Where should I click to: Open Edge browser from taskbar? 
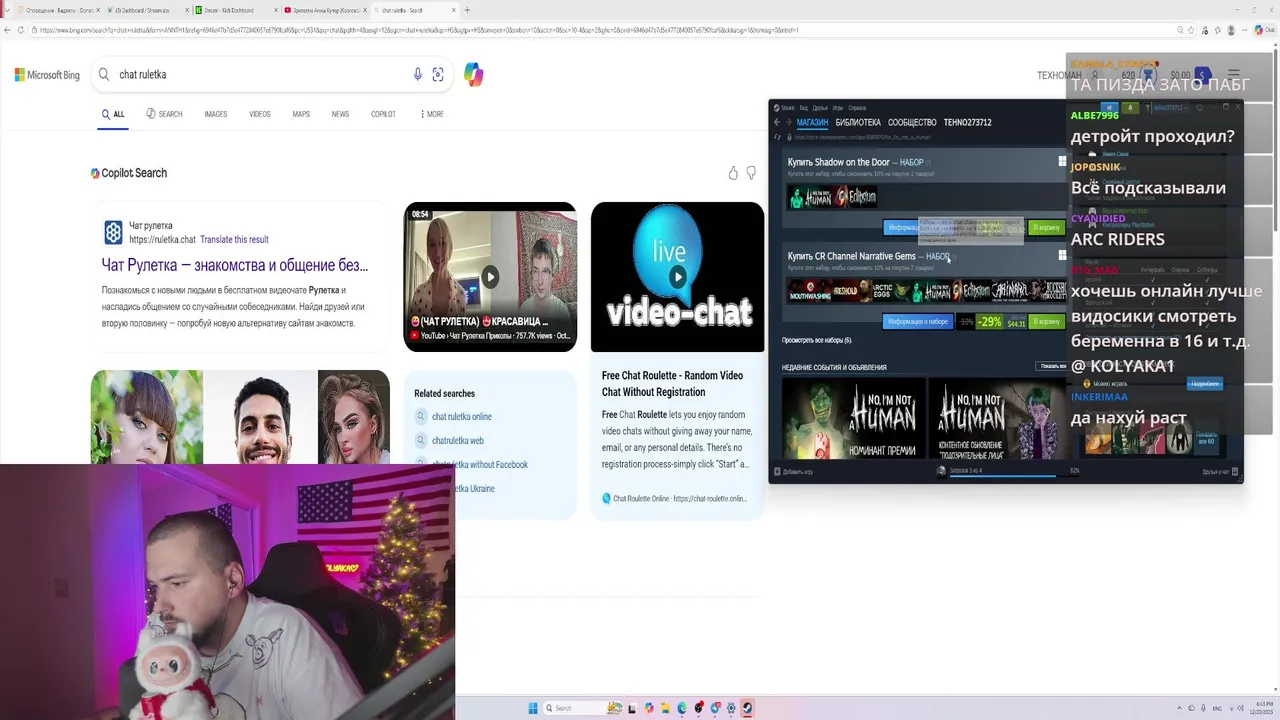pyautogui.click(x=682, y=708)
